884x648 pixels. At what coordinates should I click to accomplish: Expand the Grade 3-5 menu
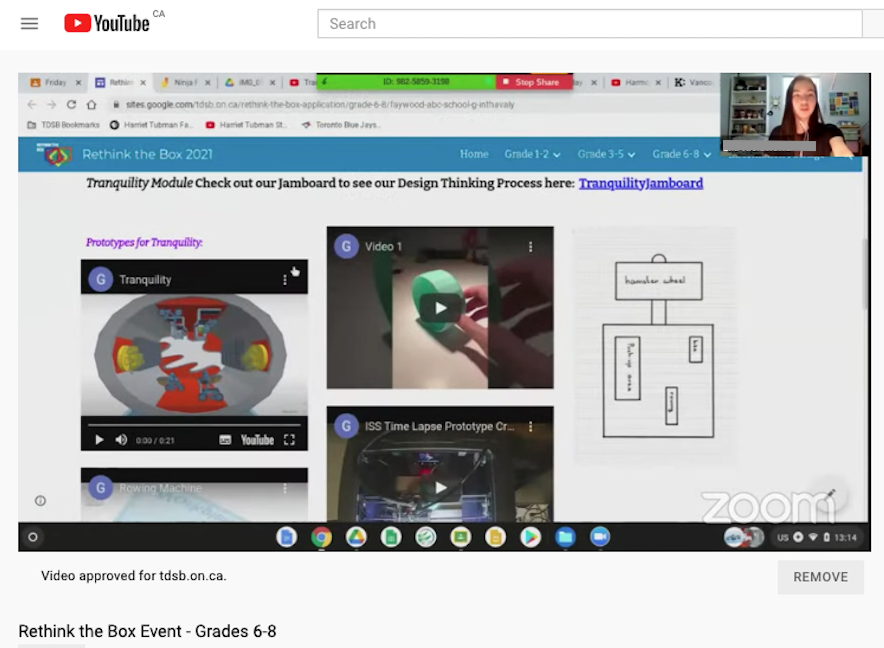[x=606, y=154]
